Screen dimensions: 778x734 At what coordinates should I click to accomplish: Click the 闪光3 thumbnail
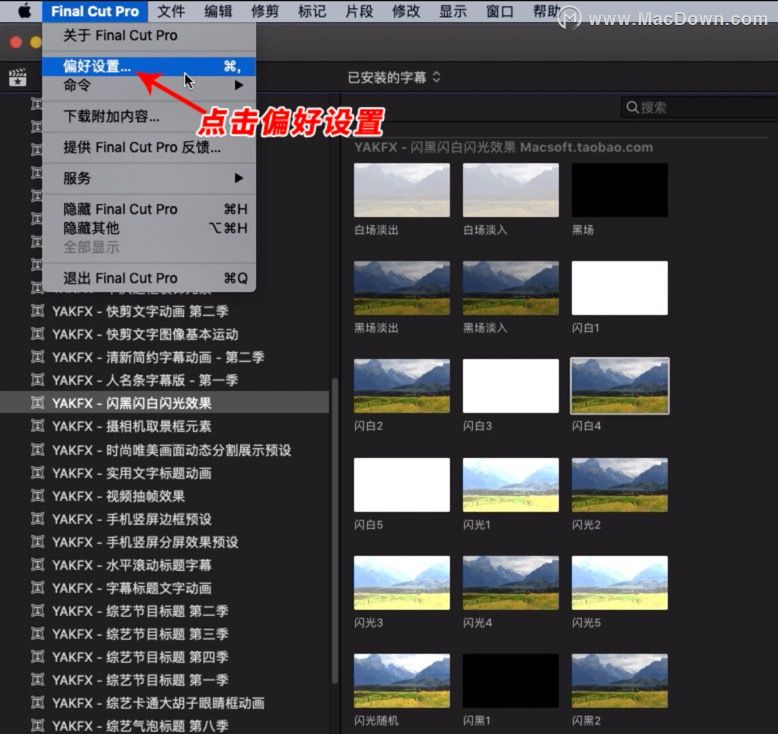(x=402, y=583)
